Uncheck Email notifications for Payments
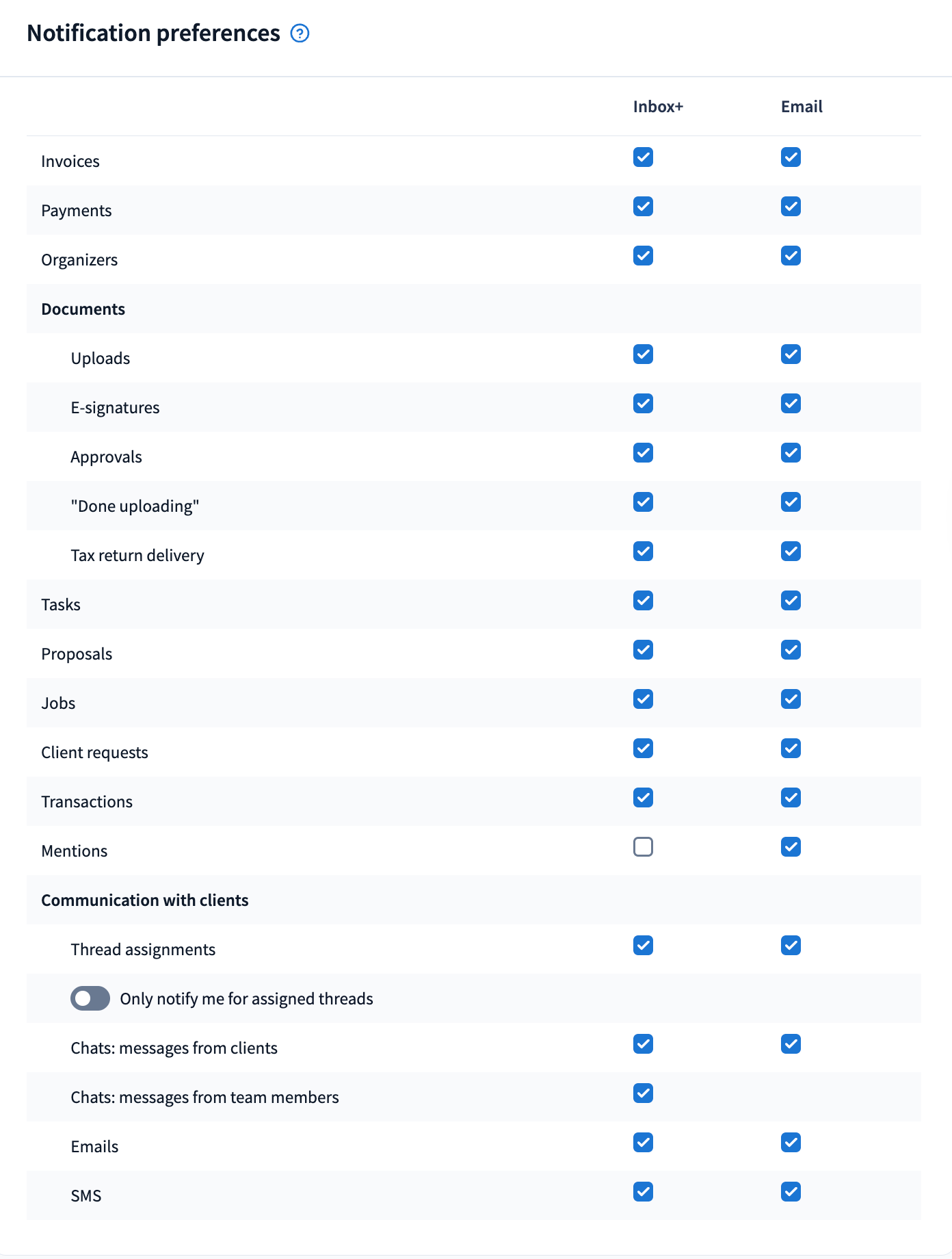Screen dimensions: 952x1259 (x=791, y=207)
